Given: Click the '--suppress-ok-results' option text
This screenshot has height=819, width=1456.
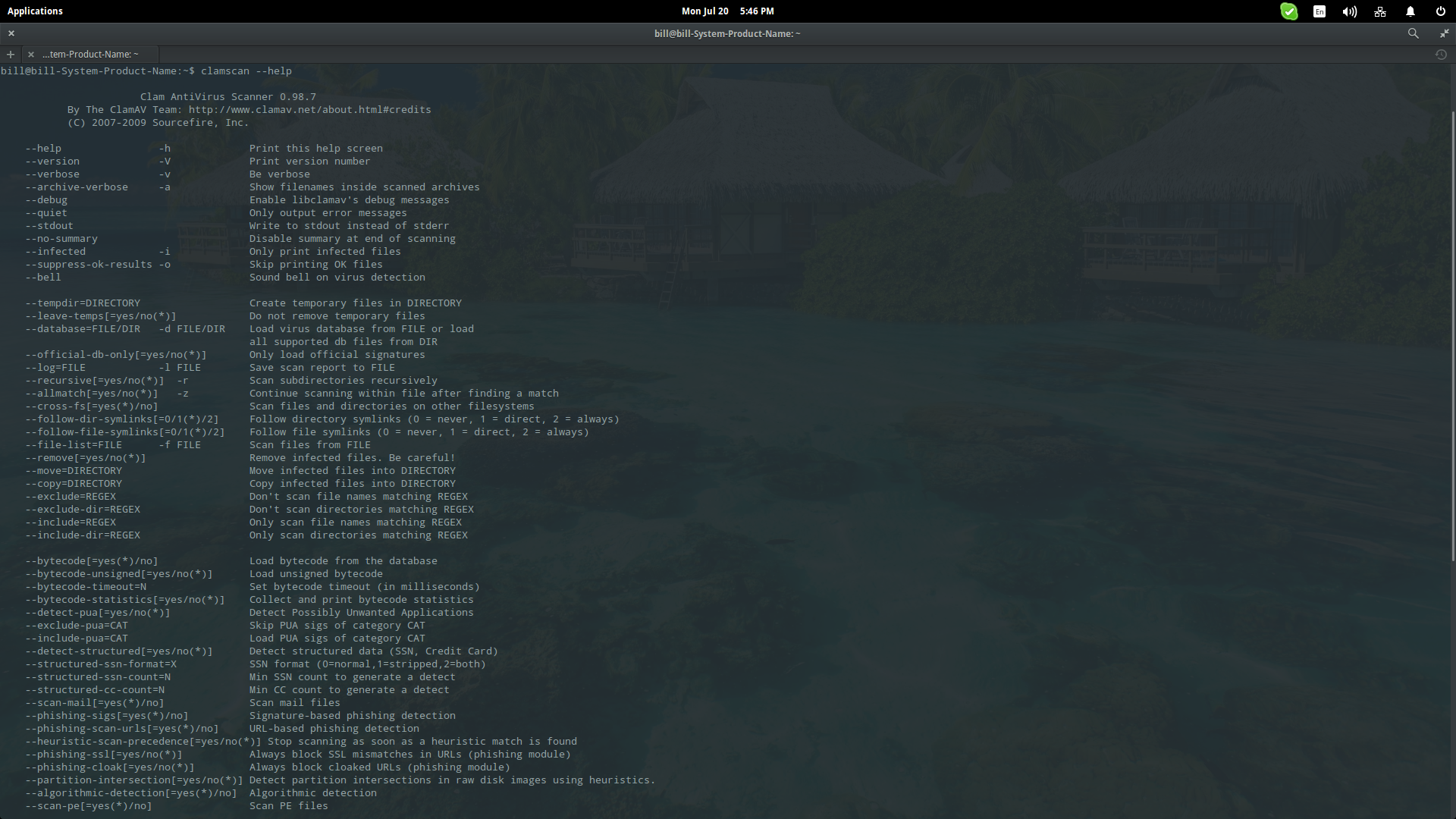Looking at the screenshot, I should pos(89,265).
